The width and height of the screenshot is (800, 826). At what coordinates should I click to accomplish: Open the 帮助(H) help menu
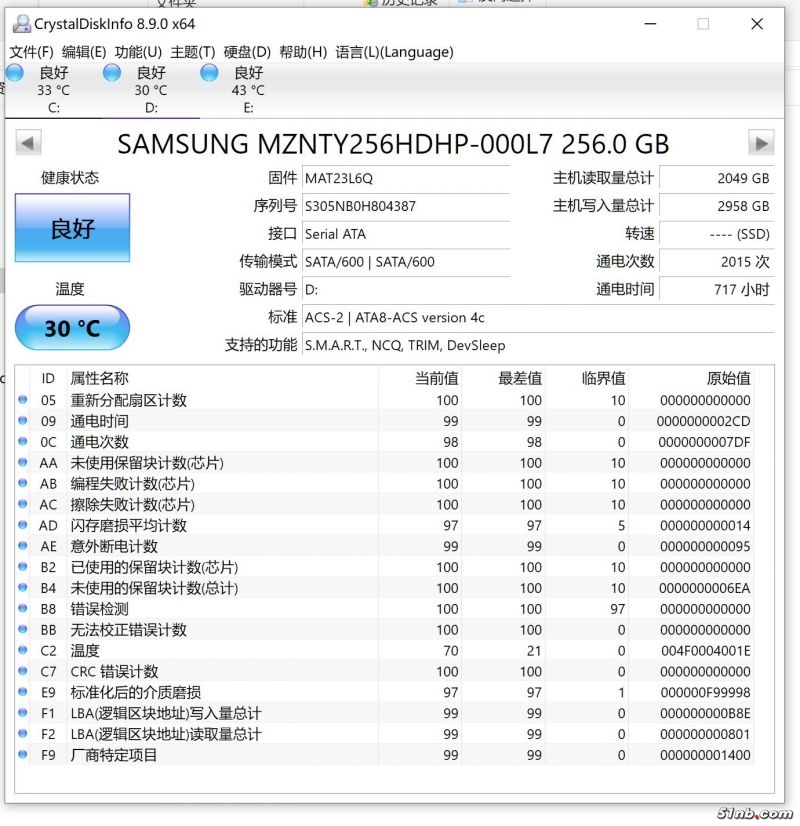click(x=303, y=52)
